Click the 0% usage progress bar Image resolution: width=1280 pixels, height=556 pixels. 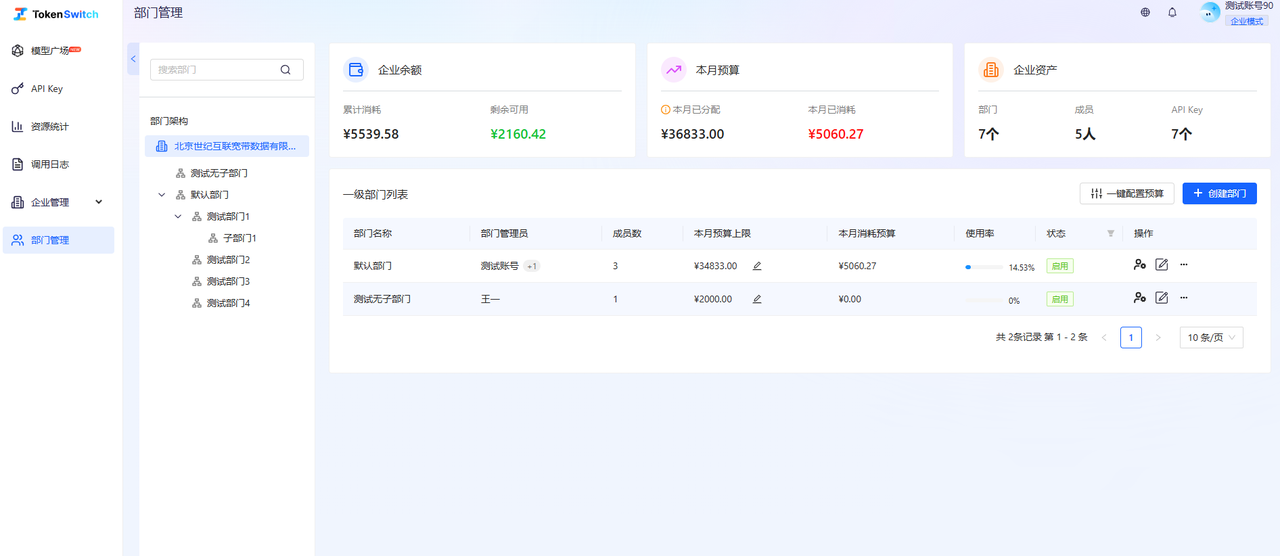click(984, 300)
